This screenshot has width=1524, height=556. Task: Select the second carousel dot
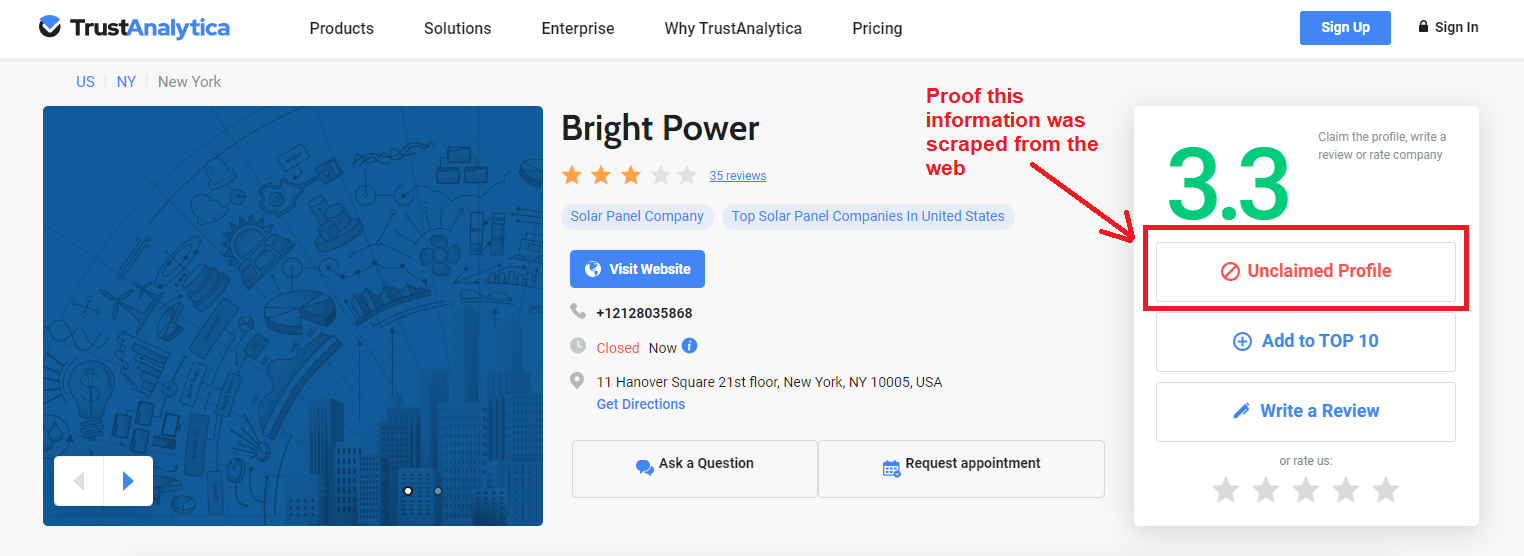[x=438, y=491]
